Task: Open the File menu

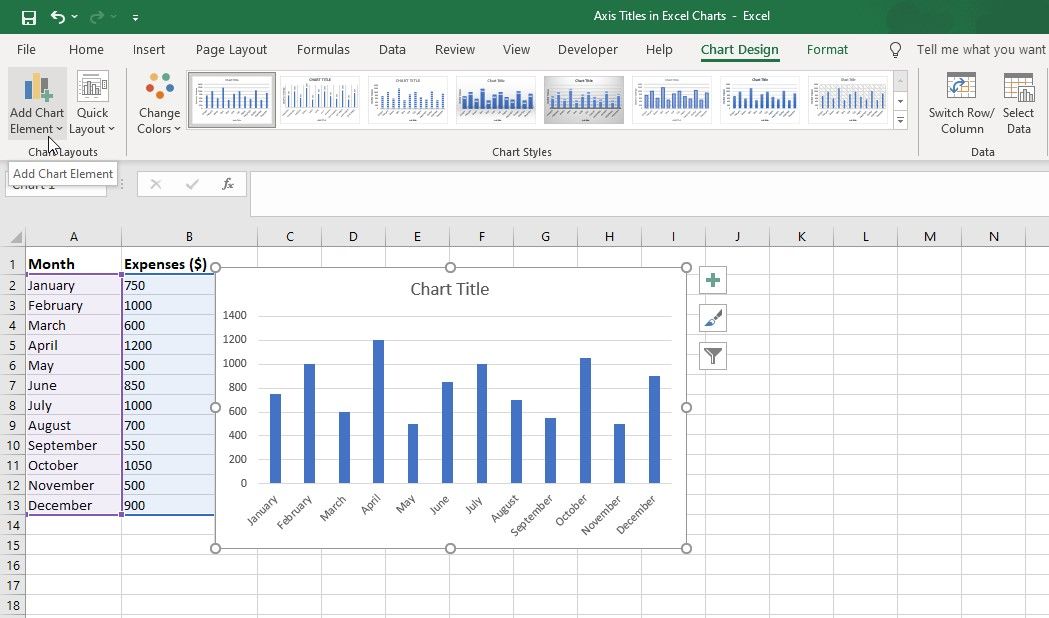Action: 26,49
